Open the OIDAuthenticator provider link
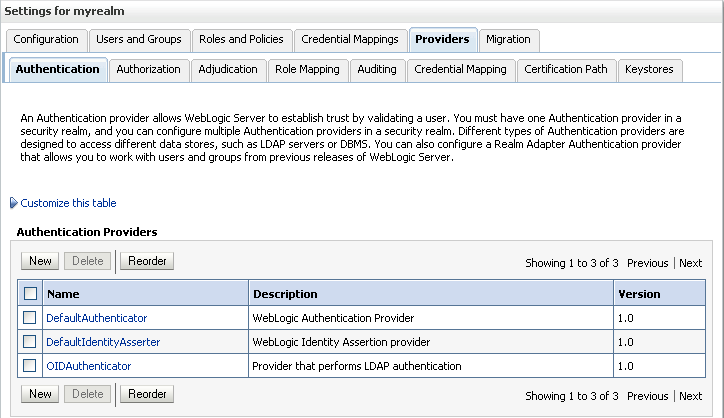The width and height of the screenshot is (724, 418). 89,366
